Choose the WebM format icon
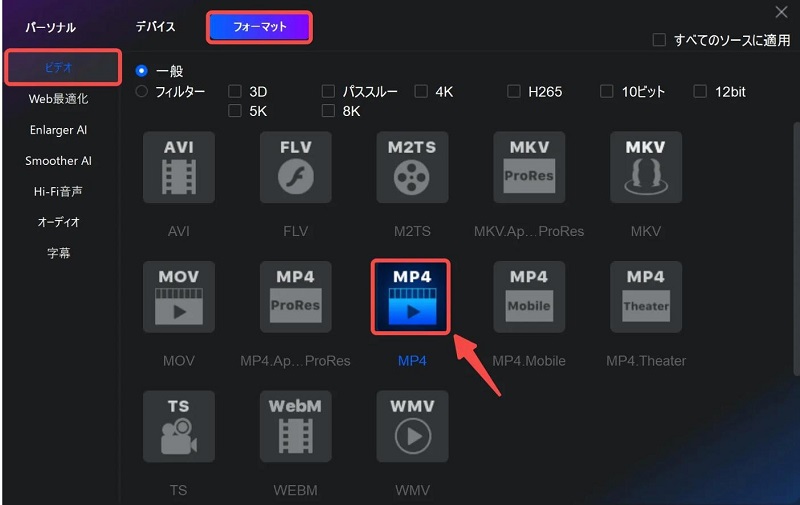 [295, 426]
